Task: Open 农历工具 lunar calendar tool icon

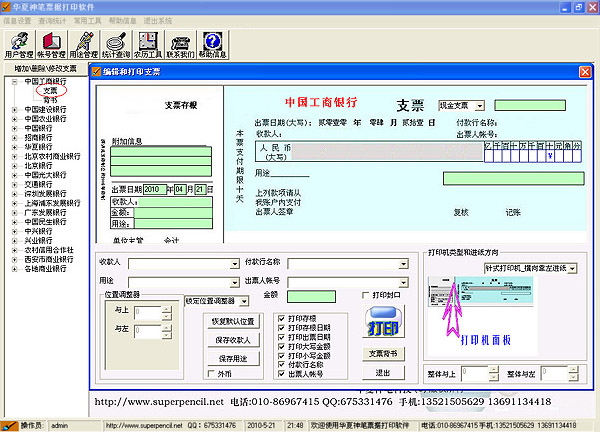Action: click(148, 45)
